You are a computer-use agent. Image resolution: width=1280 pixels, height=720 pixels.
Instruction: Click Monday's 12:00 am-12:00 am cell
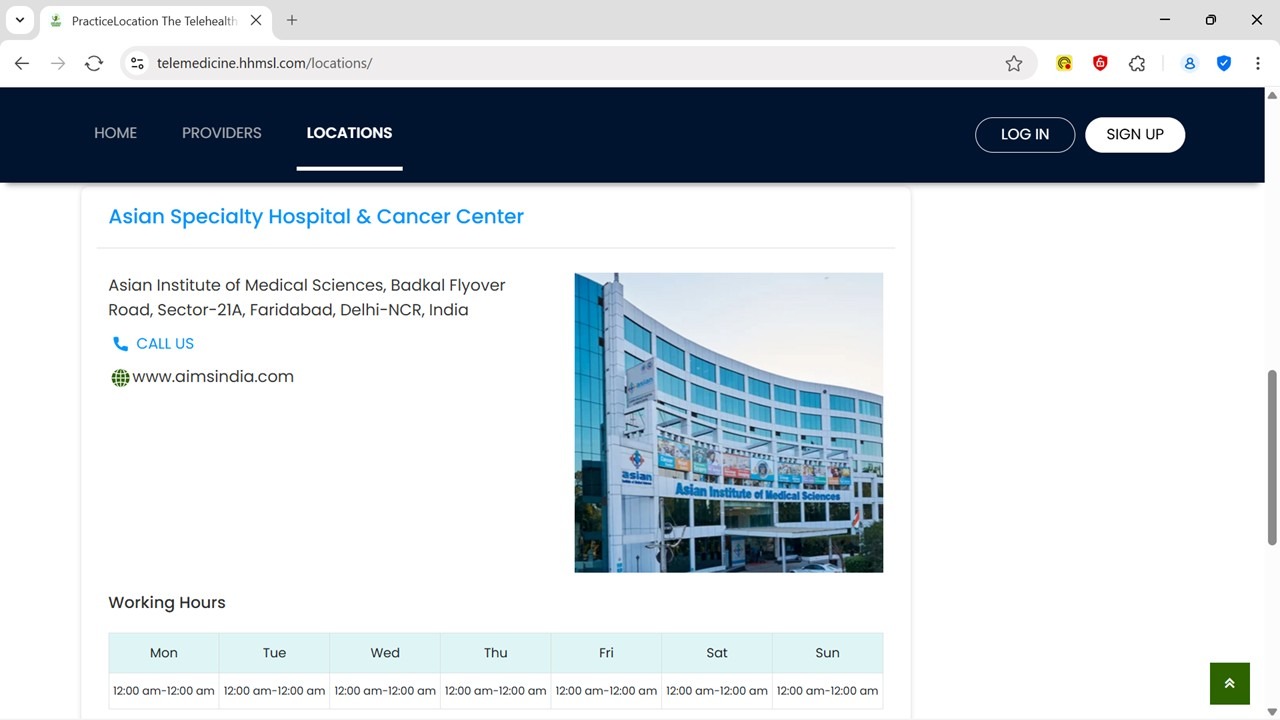coord(164,691)
